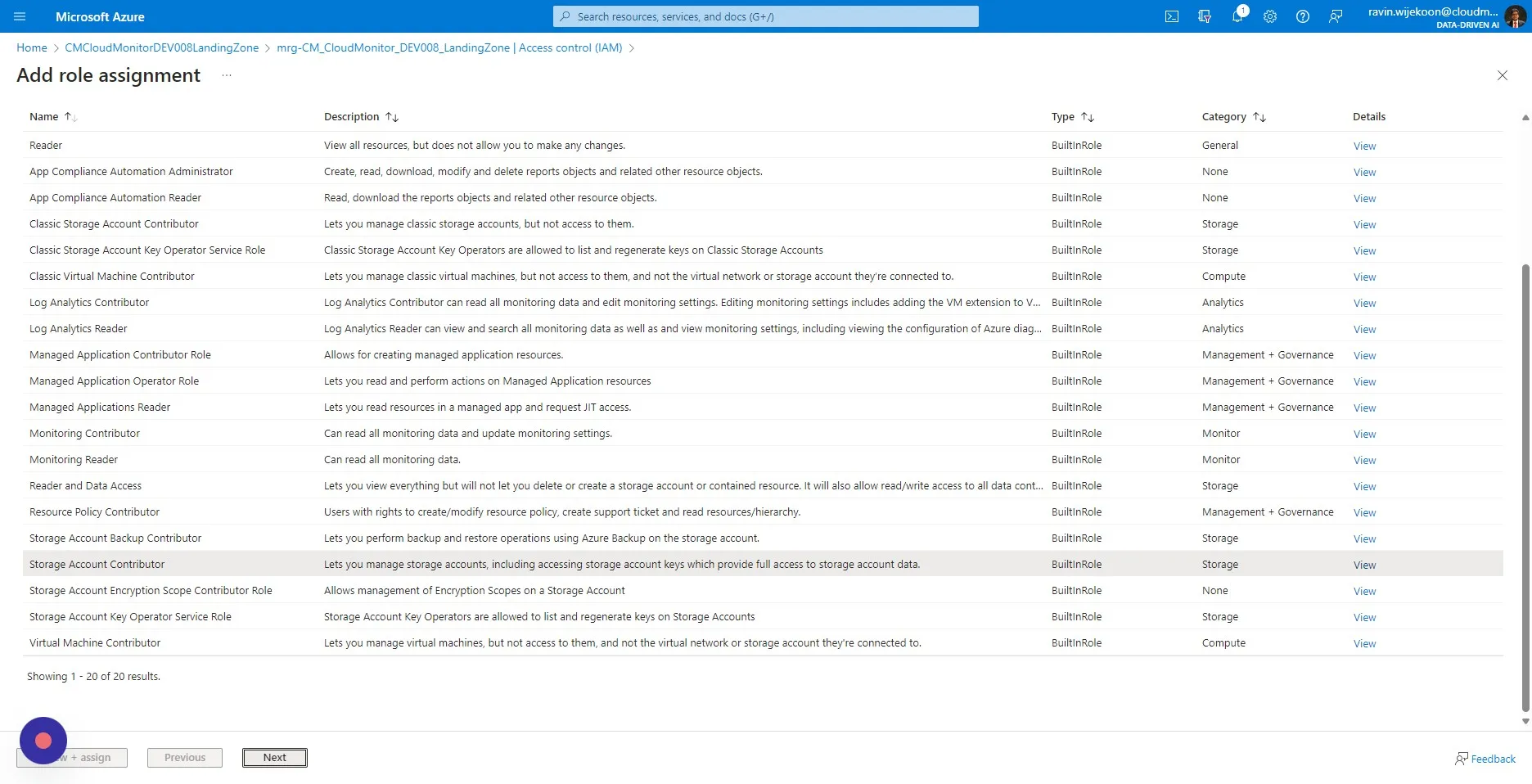This screenshot has width=1532, height=784.
Task: Select App Compliance Automation Reader role
Action: pos(763,197)
